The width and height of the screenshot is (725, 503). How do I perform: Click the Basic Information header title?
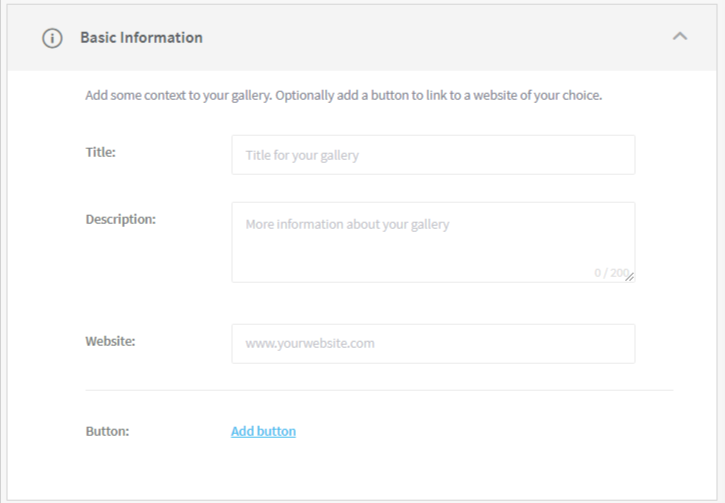[141, 38]
